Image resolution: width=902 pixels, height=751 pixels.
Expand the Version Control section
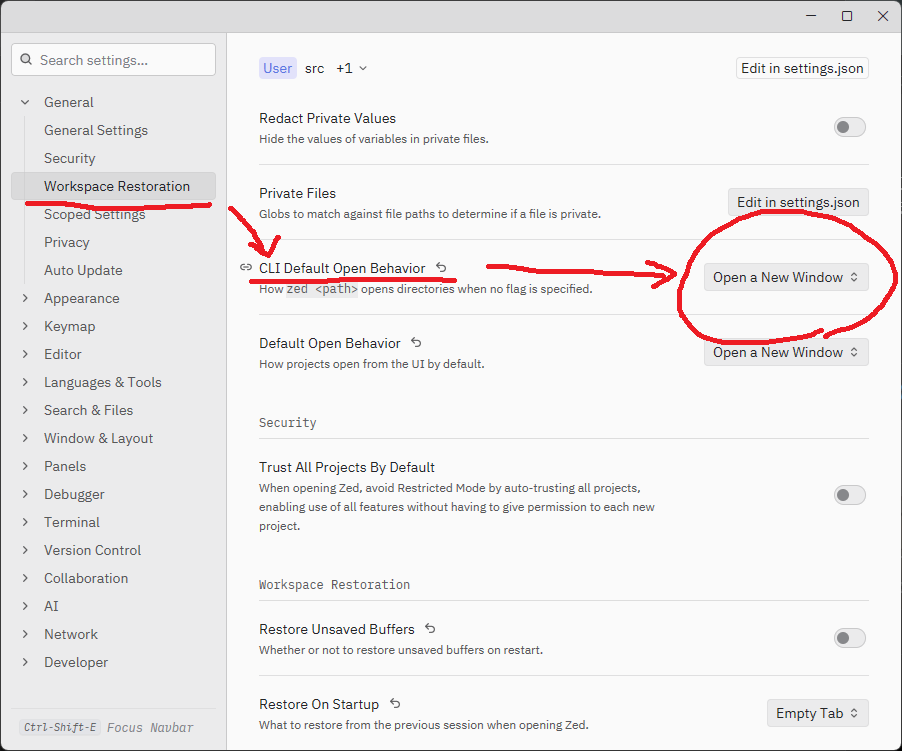point(25,550)
